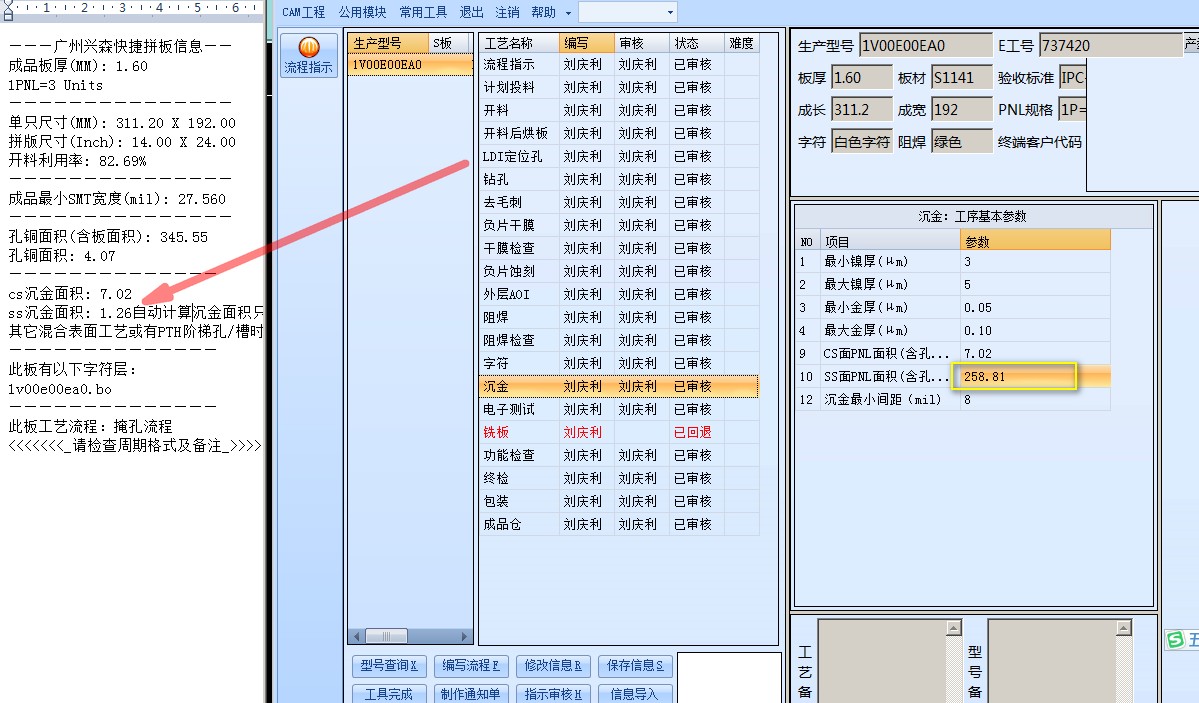
Task: Click the 工具完成 button
Action: (388, 693)
